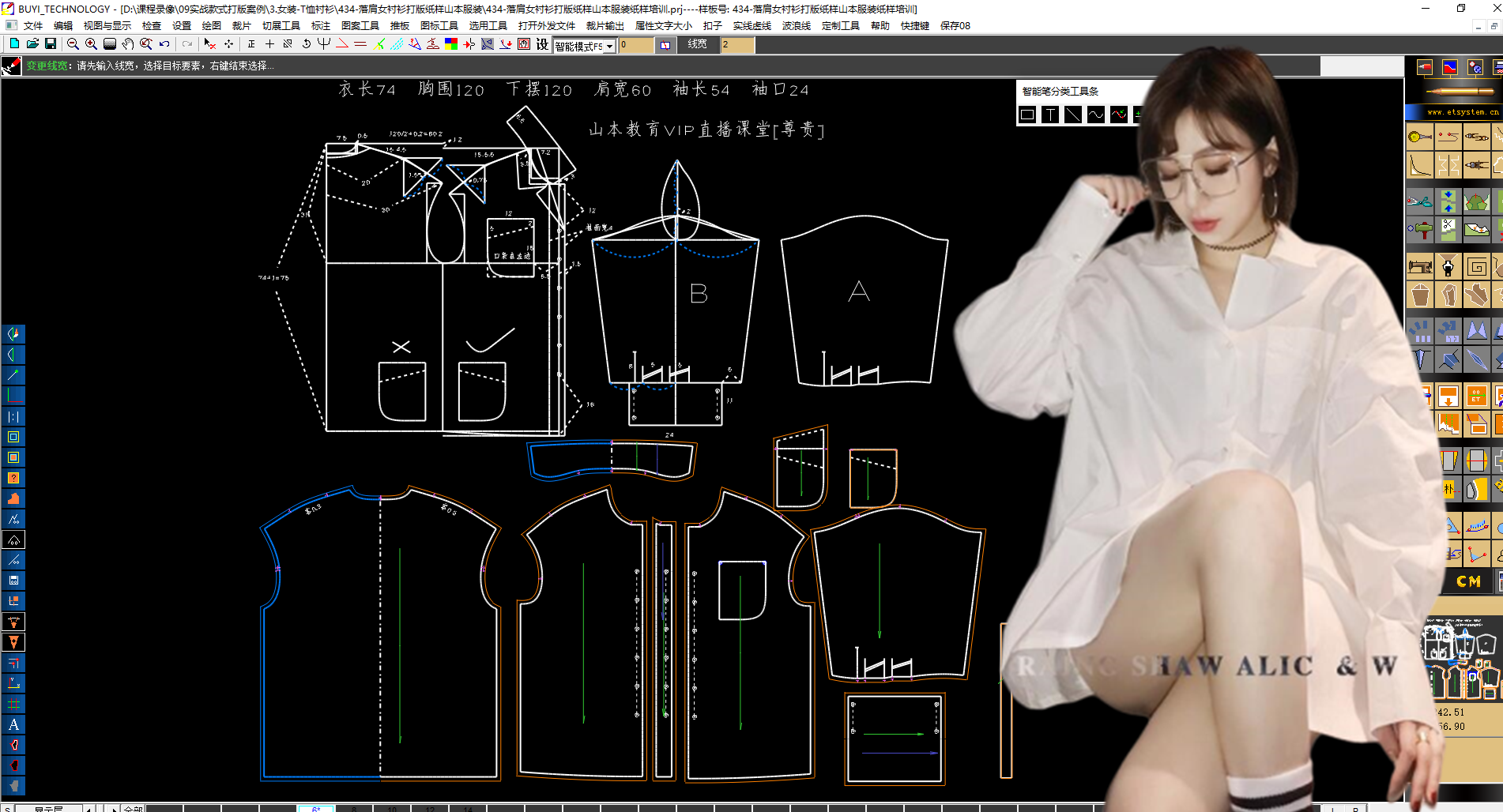Open the 裁片输出 menu

(x=605, y=25)
